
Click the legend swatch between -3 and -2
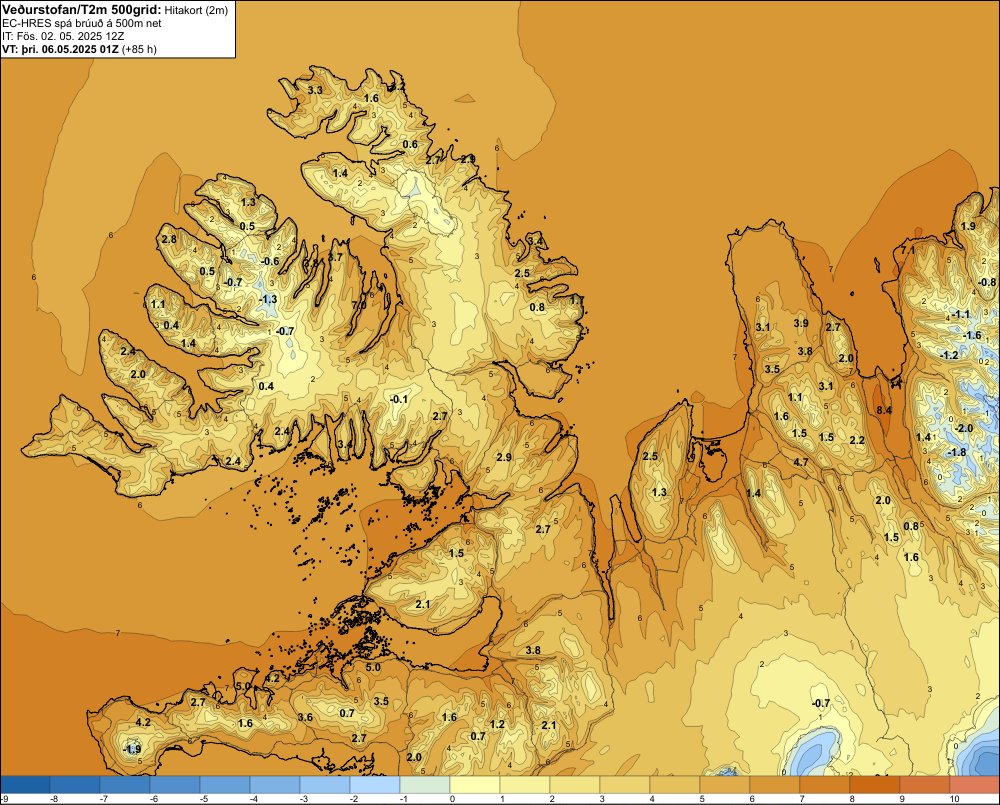(325, 784)
